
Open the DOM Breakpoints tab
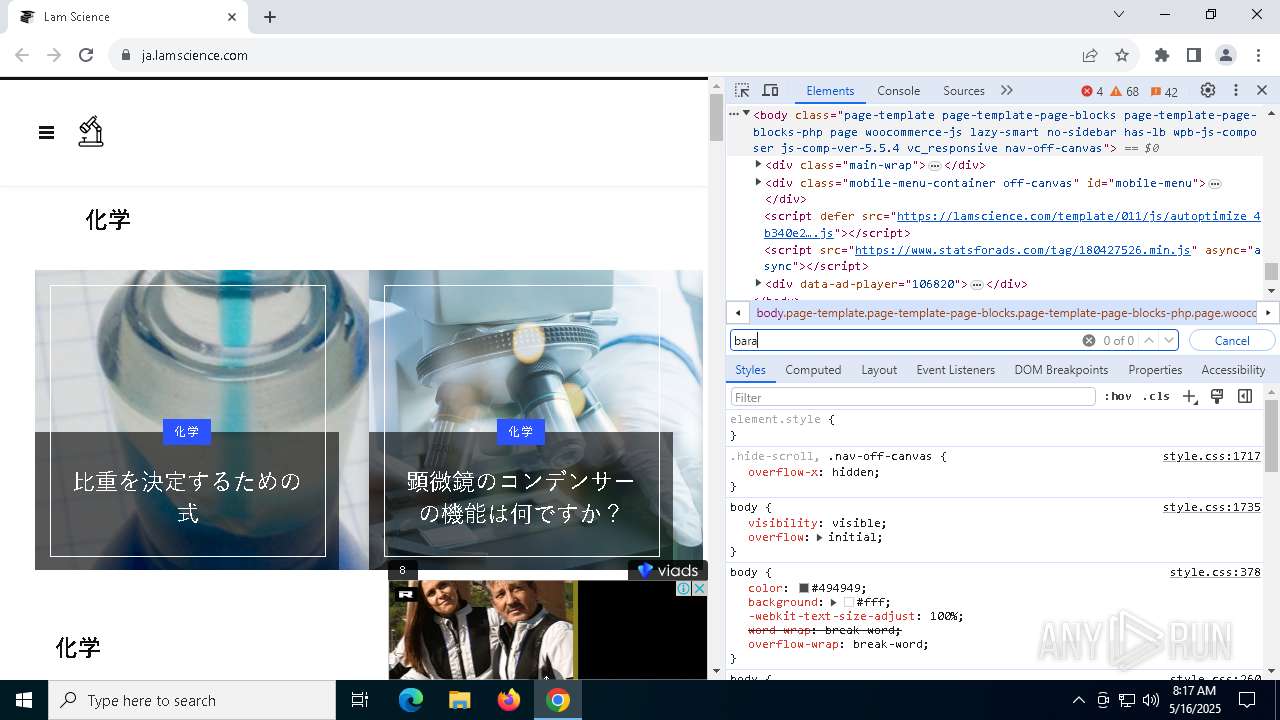pos(1061,370)
